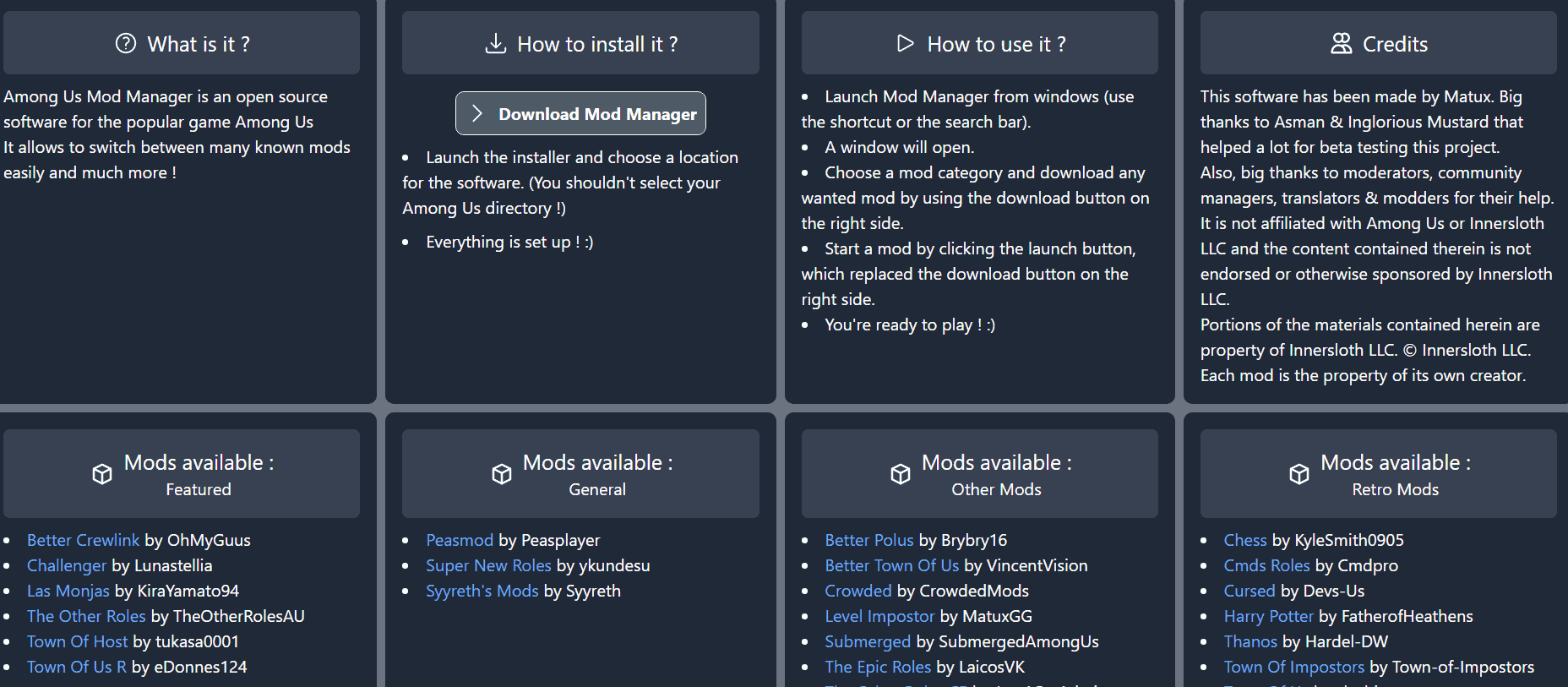Open the Thanos mod link

1250,641
